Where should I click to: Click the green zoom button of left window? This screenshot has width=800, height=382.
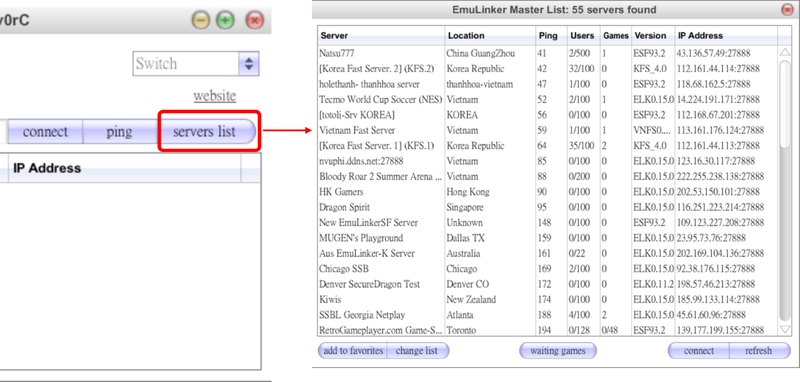click(225, 20)
